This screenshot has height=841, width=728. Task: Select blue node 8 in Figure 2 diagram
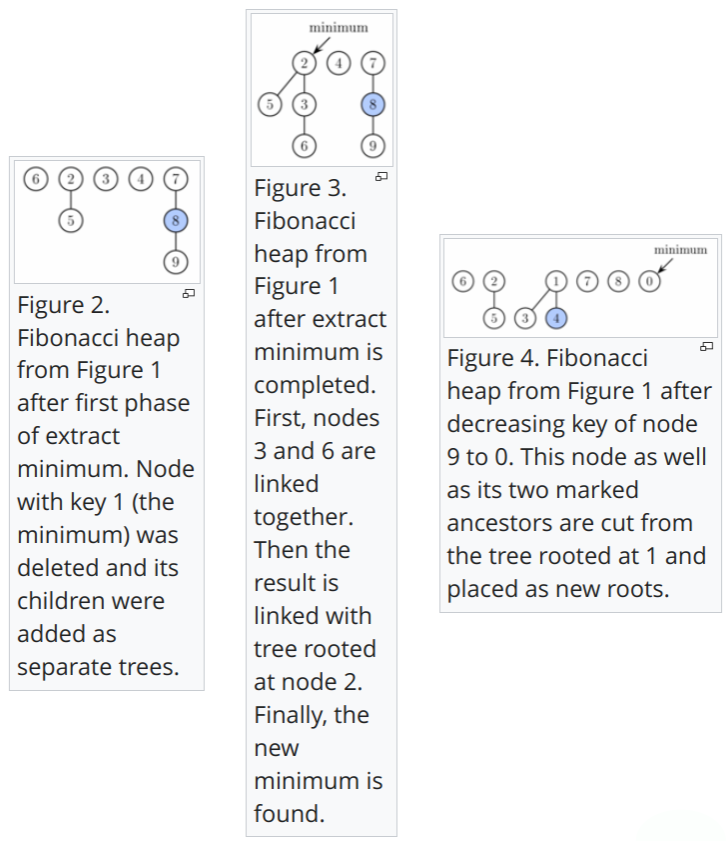176,221
